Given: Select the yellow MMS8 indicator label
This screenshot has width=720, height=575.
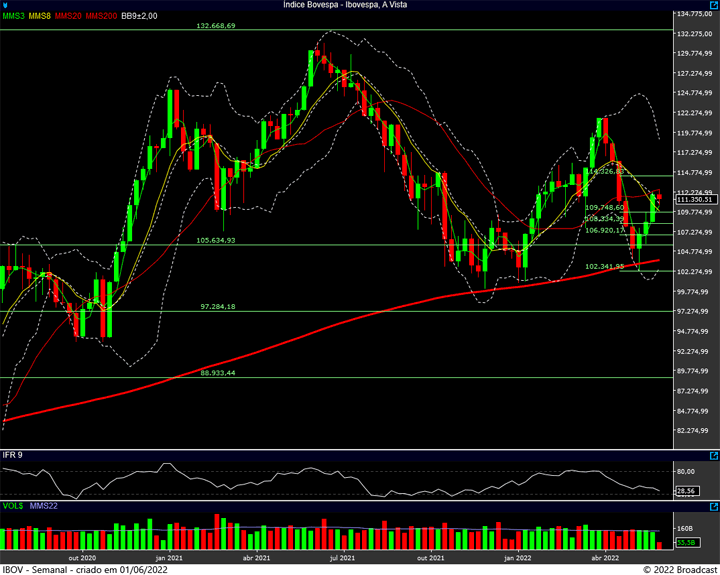Looking at the screenshot, I should (x=39, y=17).
